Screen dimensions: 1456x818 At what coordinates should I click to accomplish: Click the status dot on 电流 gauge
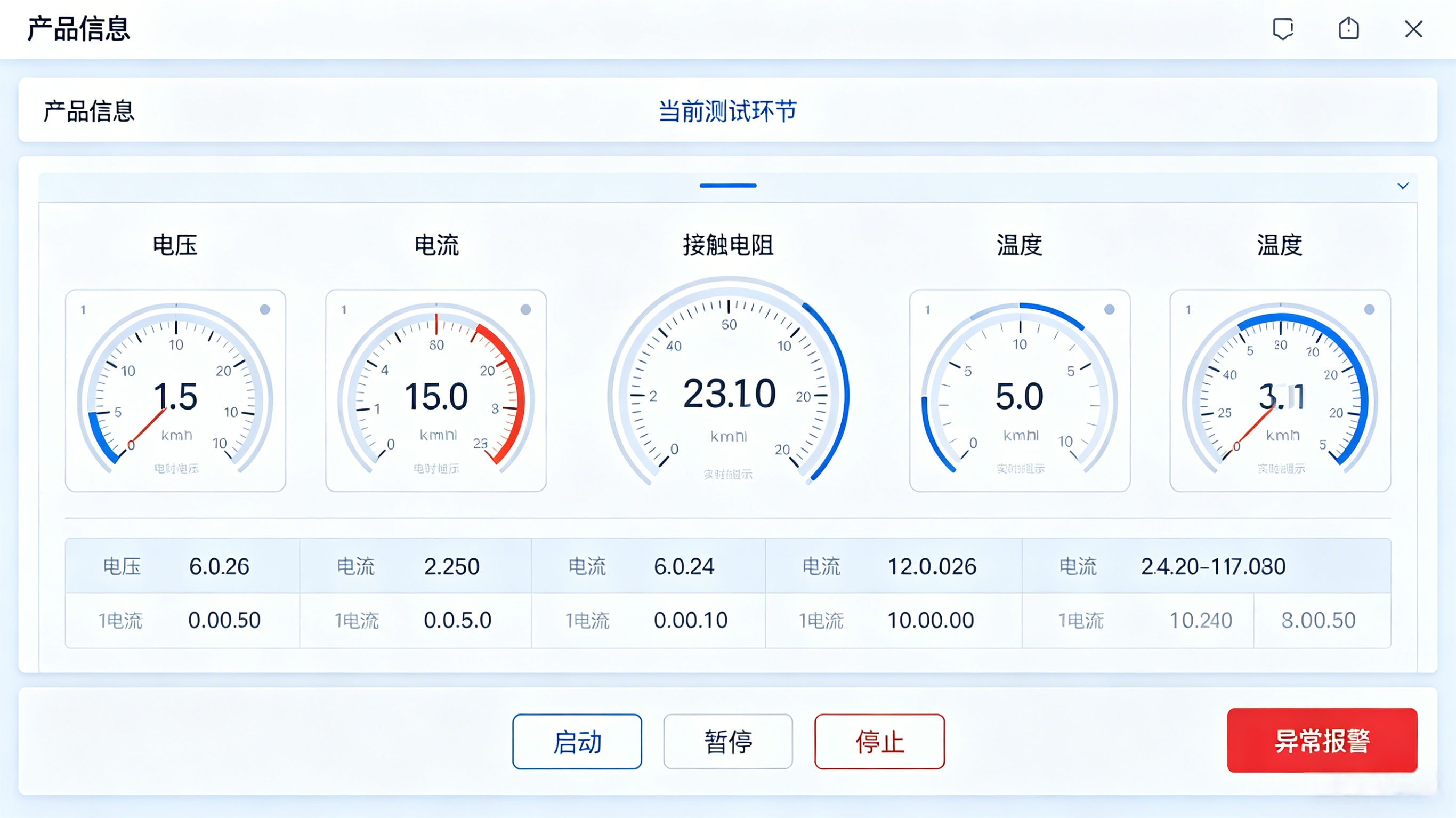(x=525, y=309)
